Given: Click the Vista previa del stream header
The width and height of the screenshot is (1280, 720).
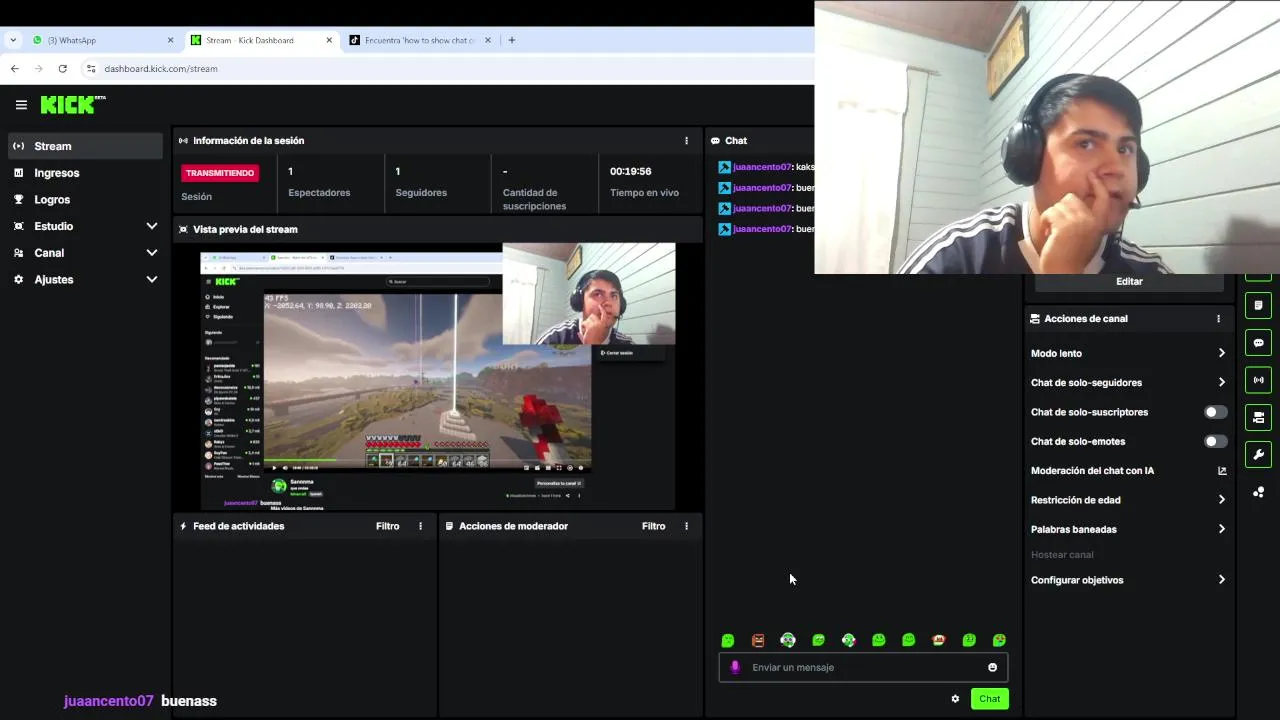Looking at the screenshot, I should pos(245,229).
